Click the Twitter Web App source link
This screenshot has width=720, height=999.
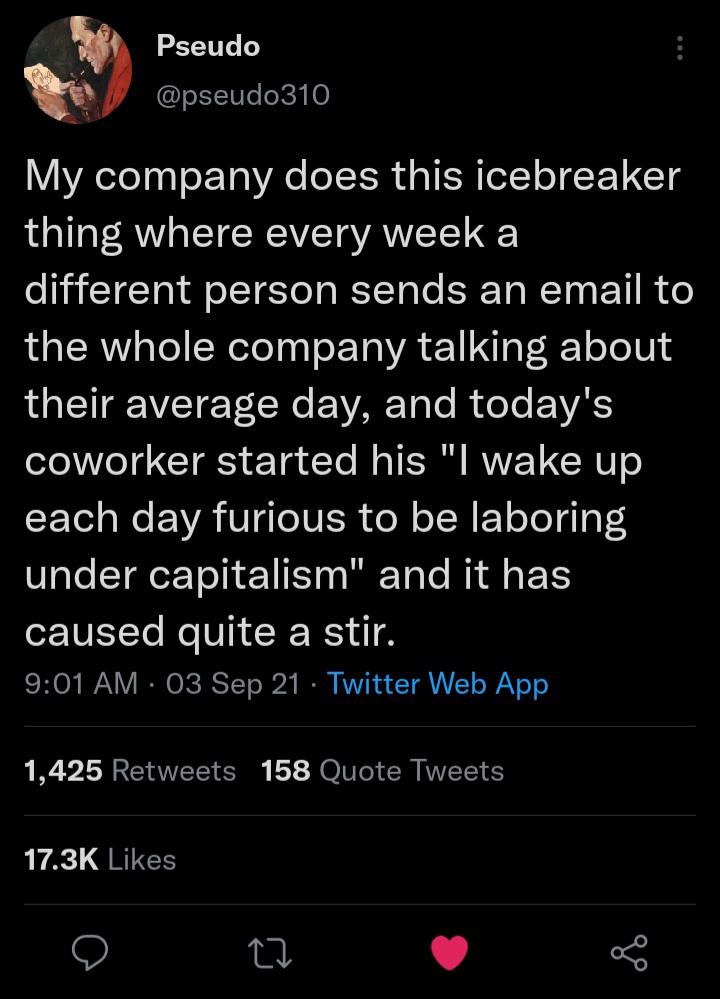point(438,684)
